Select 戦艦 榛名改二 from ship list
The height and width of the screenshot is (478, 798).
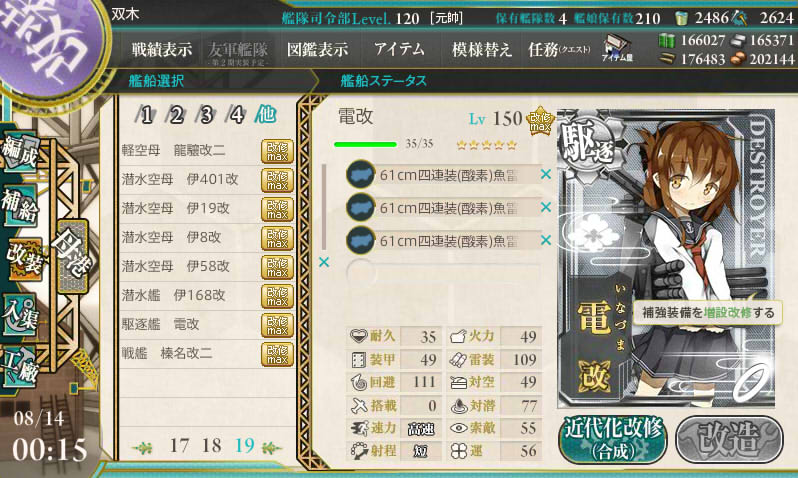point(206,353)
